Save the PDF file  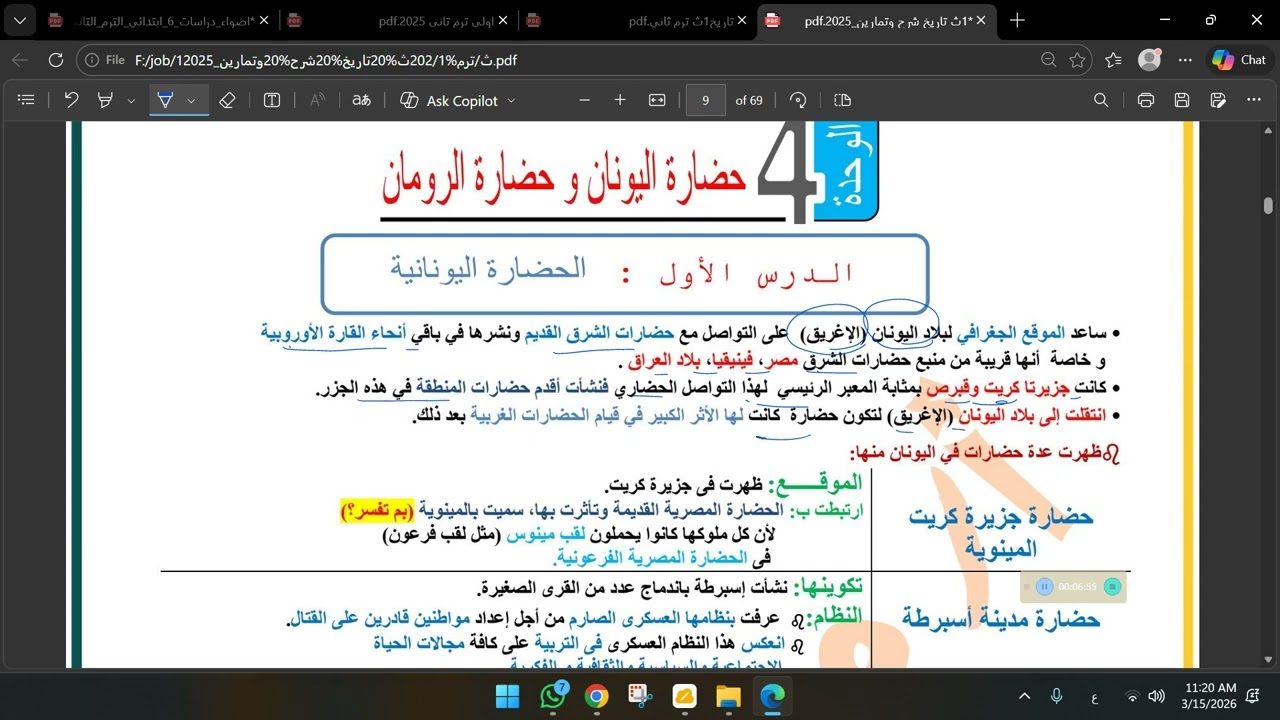pyautogui.click(x=1182, y=100)
